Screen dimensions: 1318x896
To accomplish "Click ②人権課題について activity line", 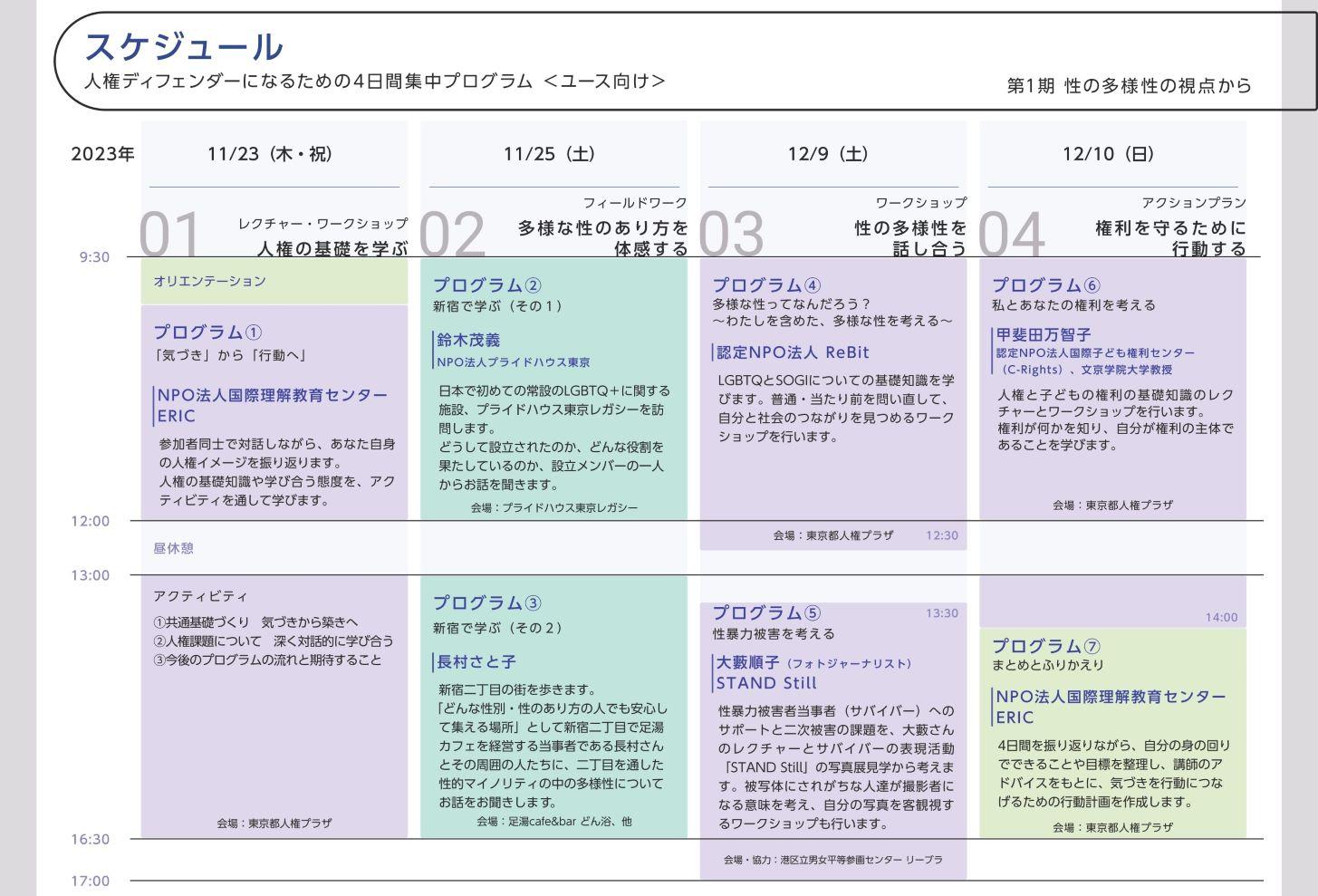I will pyautogui.click(x=274, y=641).
